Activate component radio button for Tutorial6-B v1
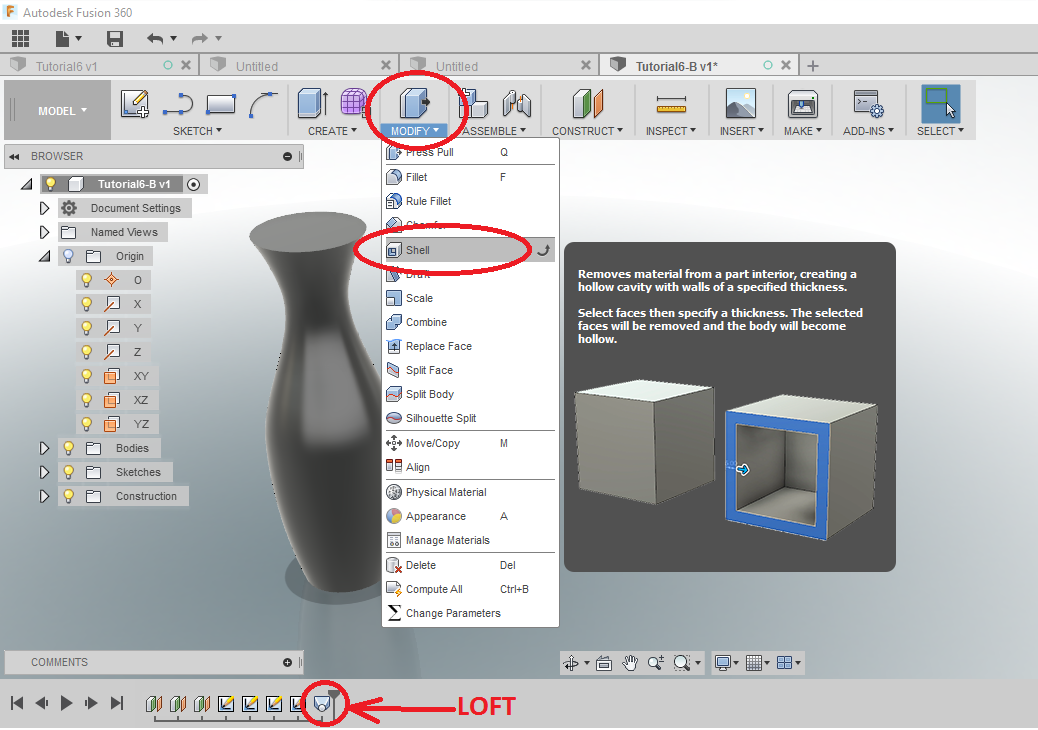The height and width of the screenshot is (730, 1038). (193, 185)
